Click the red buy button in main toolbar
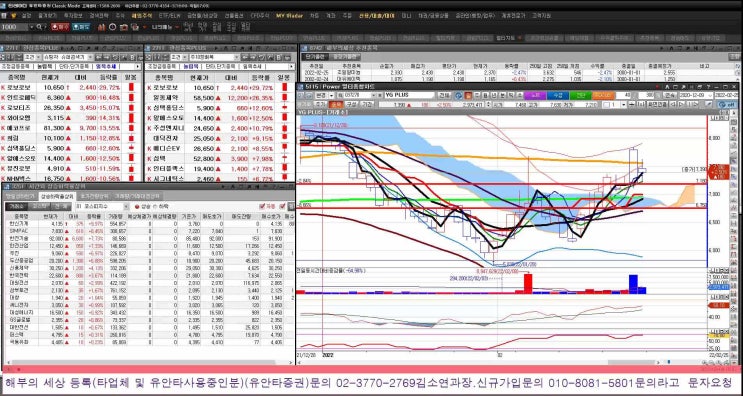Image resolution: width=743 pixels, height=396 pixels. click(x=60, y=27)
